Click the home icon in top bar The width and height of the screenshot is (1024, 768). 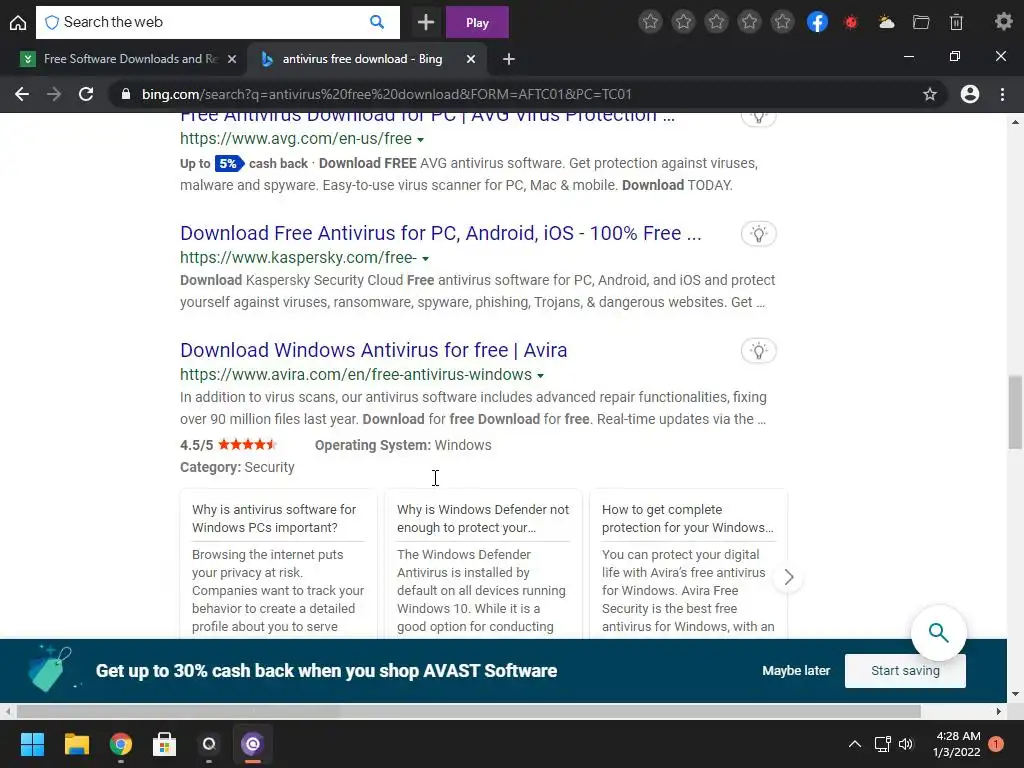pos(18,22)
